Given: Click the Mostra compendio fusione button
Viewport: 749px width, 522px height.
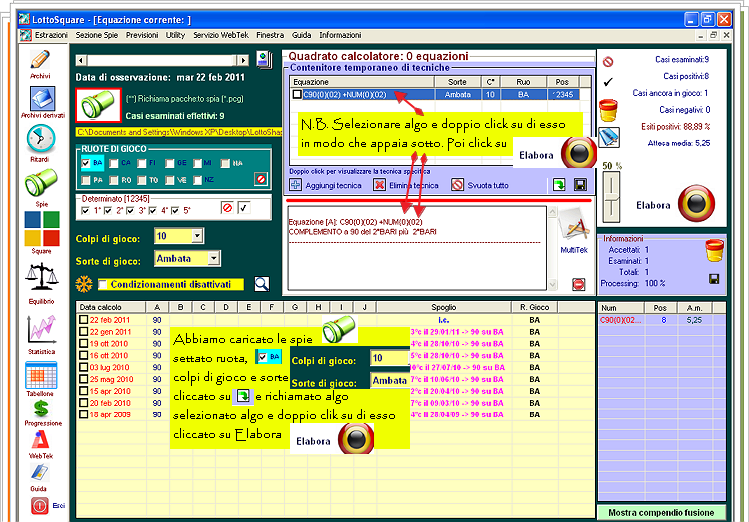Looking at the screenshot, I should tap(661, 512).
